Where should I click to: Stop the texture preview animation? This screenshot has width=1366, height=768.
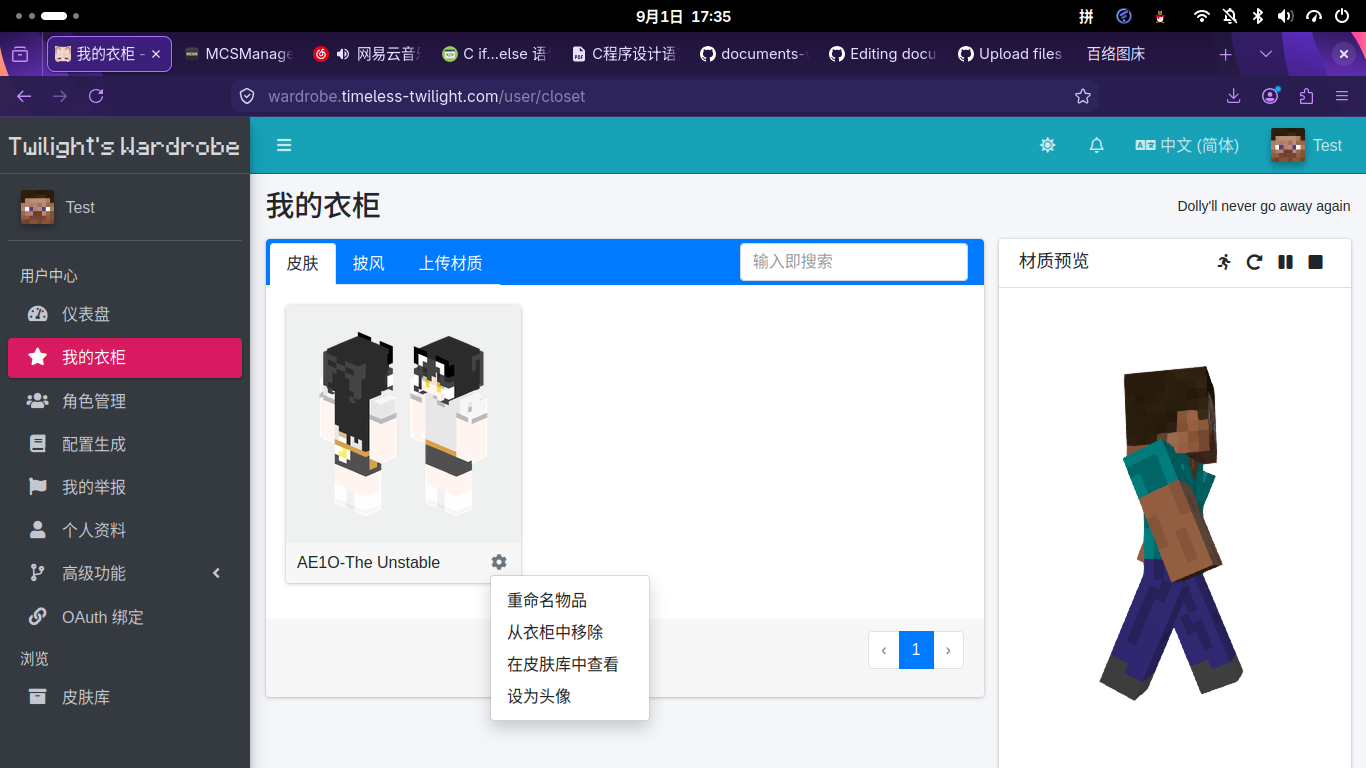pos(1316,262)
